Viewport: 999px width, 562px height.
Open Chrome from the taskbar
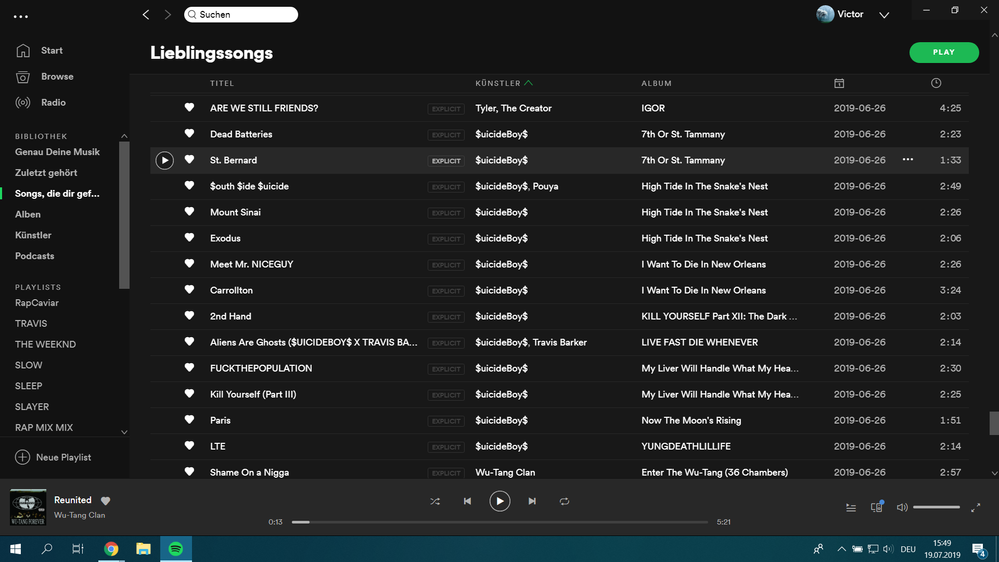[x=111, y=549]
